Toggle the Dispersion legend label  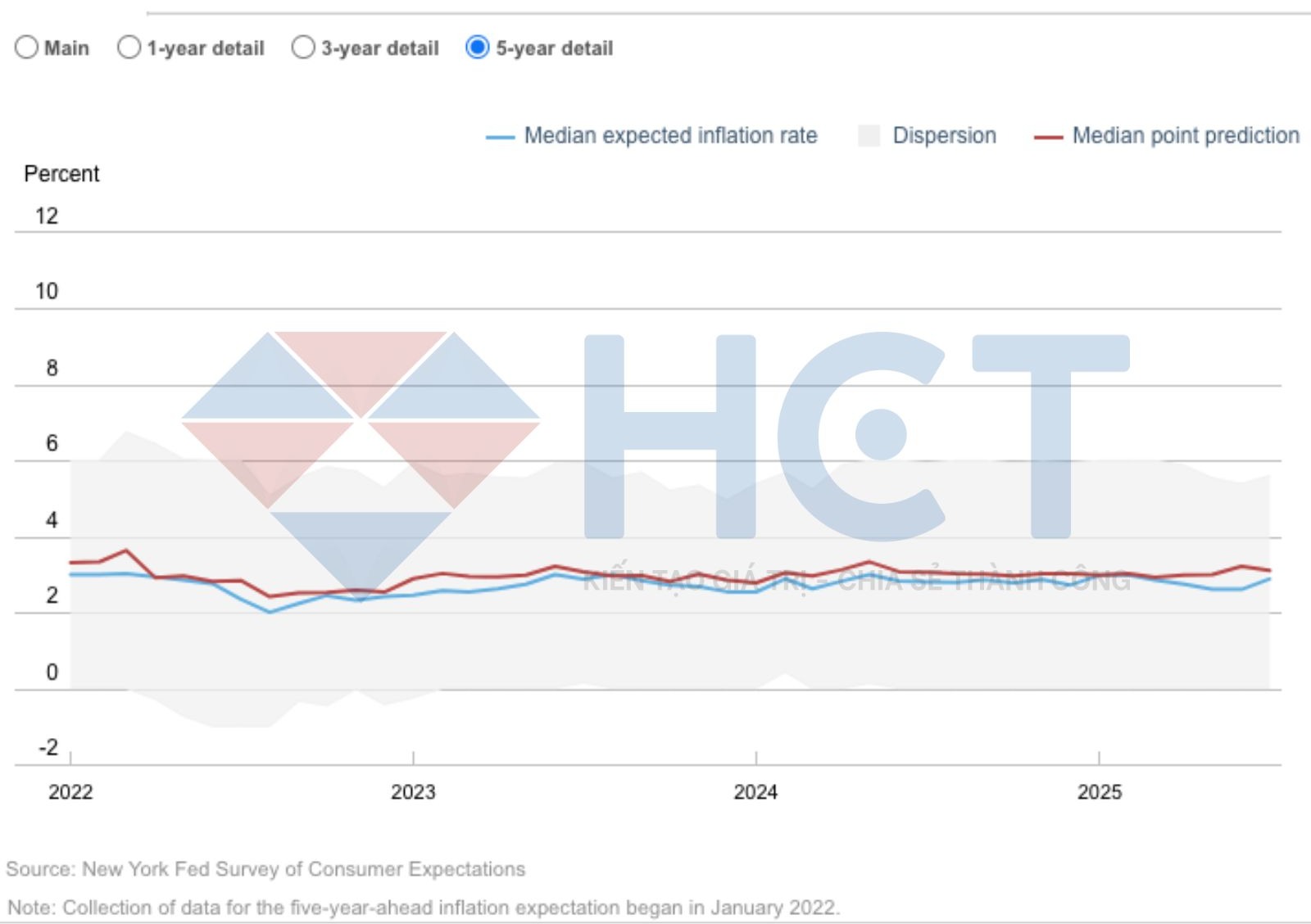(x=944, y=135)
